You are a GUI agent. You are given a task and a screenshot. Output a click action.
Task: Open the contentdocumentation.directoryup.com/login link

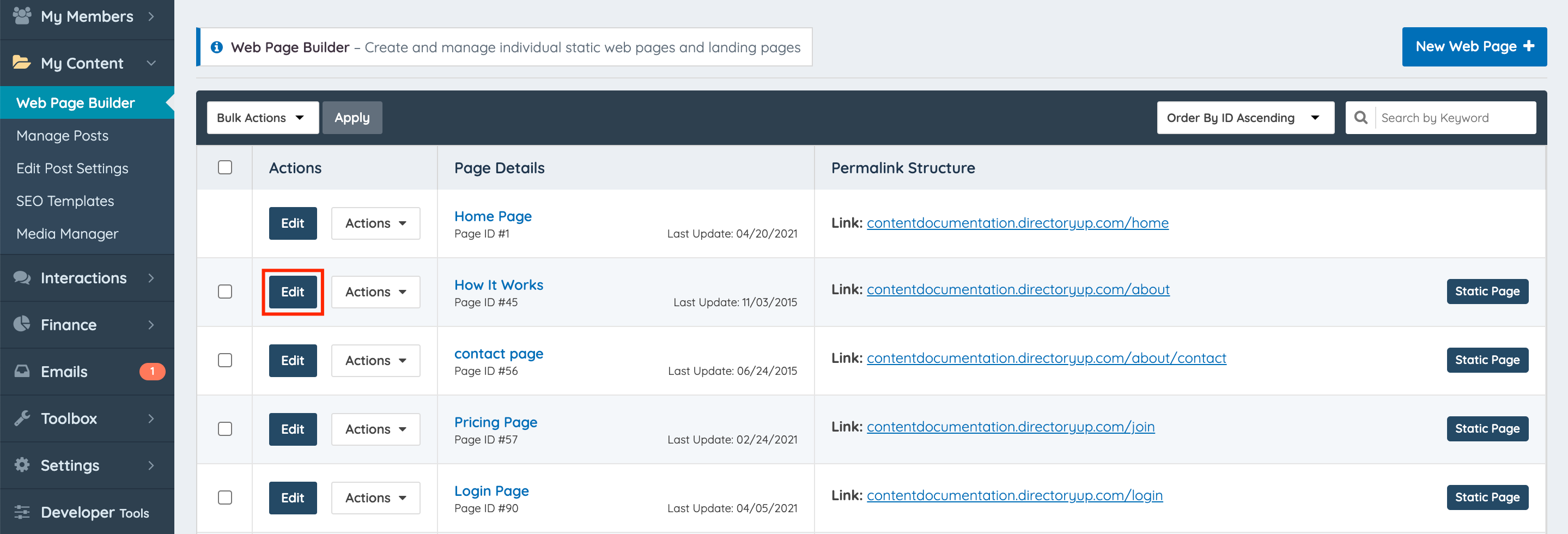coord(1014,495)
